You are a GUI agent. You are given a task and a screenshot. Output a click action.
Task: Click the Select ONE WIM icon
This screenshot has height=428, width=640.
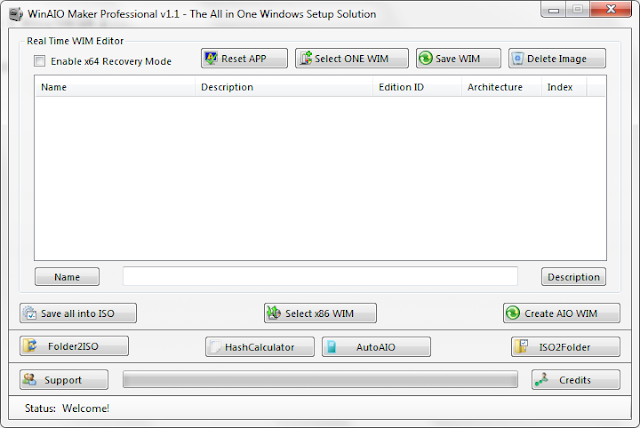[x=306, y=58]
